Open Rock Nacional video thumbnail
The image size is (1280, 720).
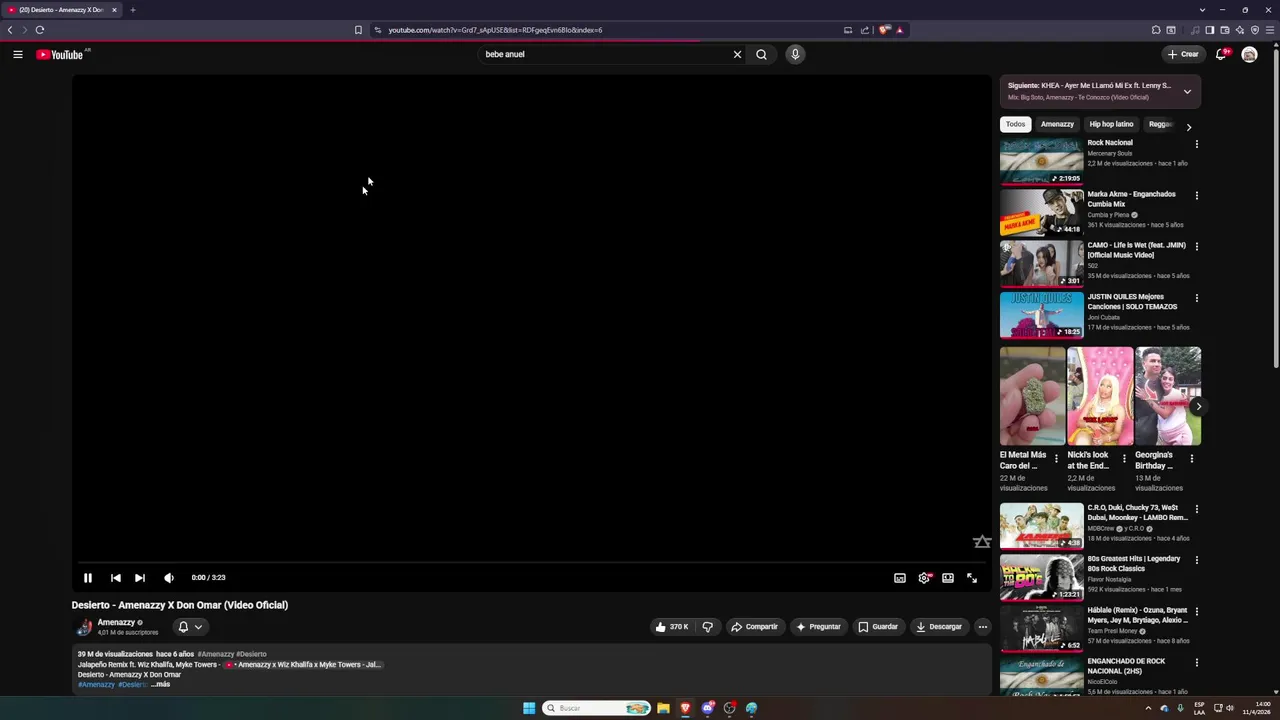click(1041, 161)
